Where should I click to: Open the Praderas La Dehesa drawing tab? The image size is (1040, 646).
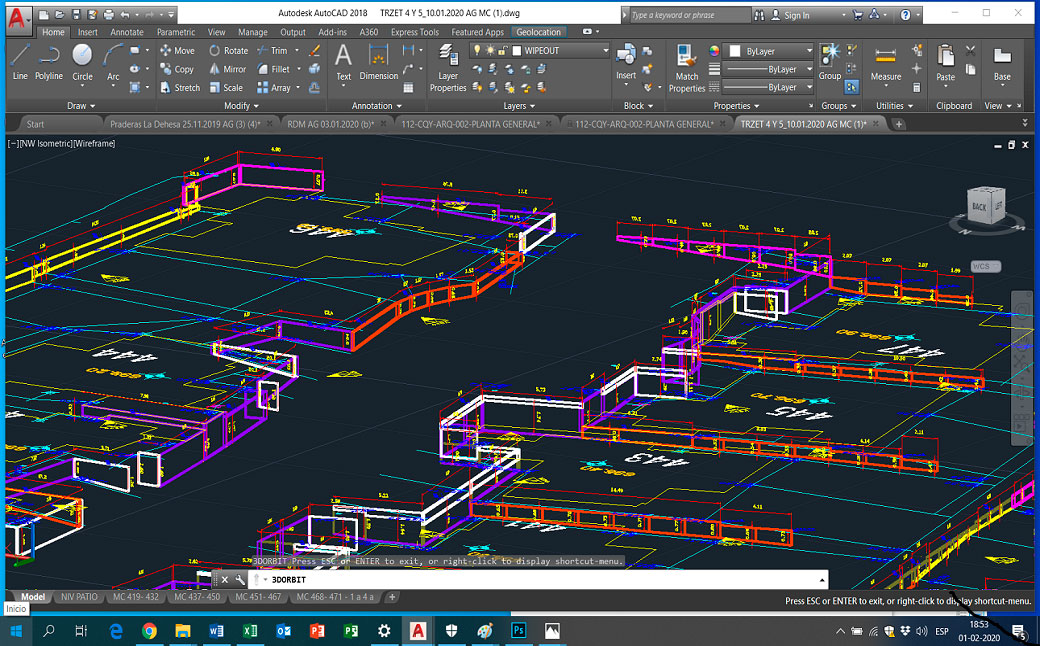(x=185, y=124)
